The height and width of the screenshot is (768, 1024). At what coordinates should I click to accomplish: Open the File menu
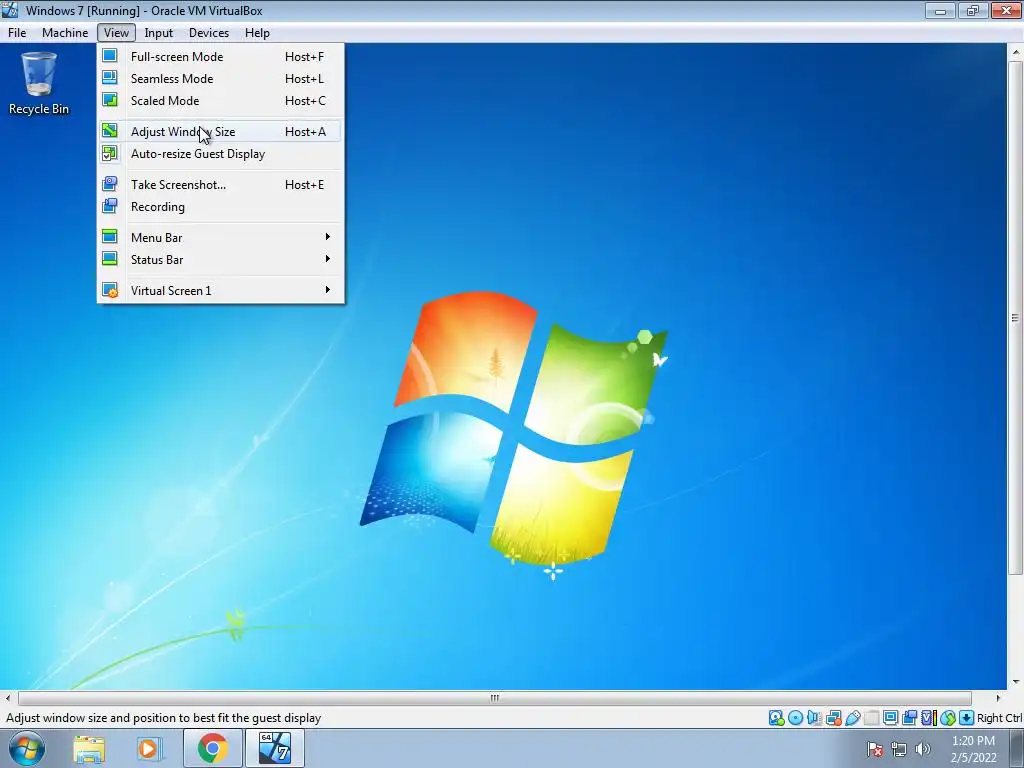(x=17, y=33)
